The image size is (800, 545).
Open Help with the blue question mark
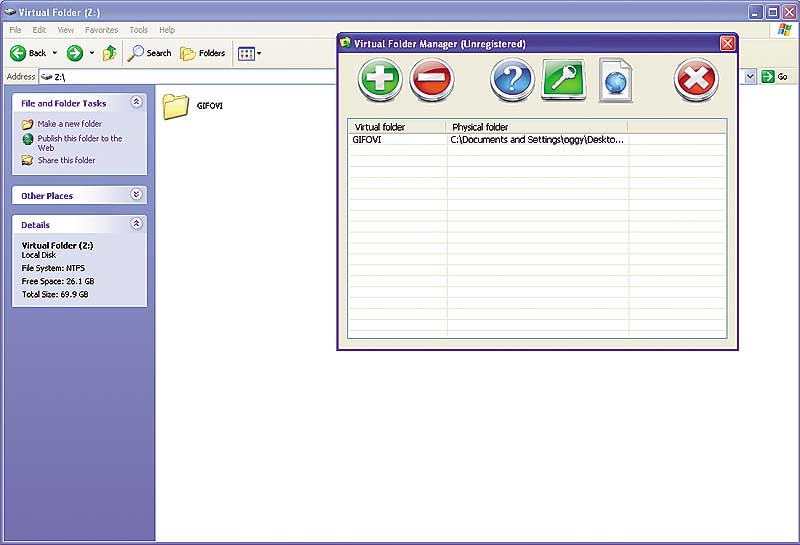tap(512, 80)
